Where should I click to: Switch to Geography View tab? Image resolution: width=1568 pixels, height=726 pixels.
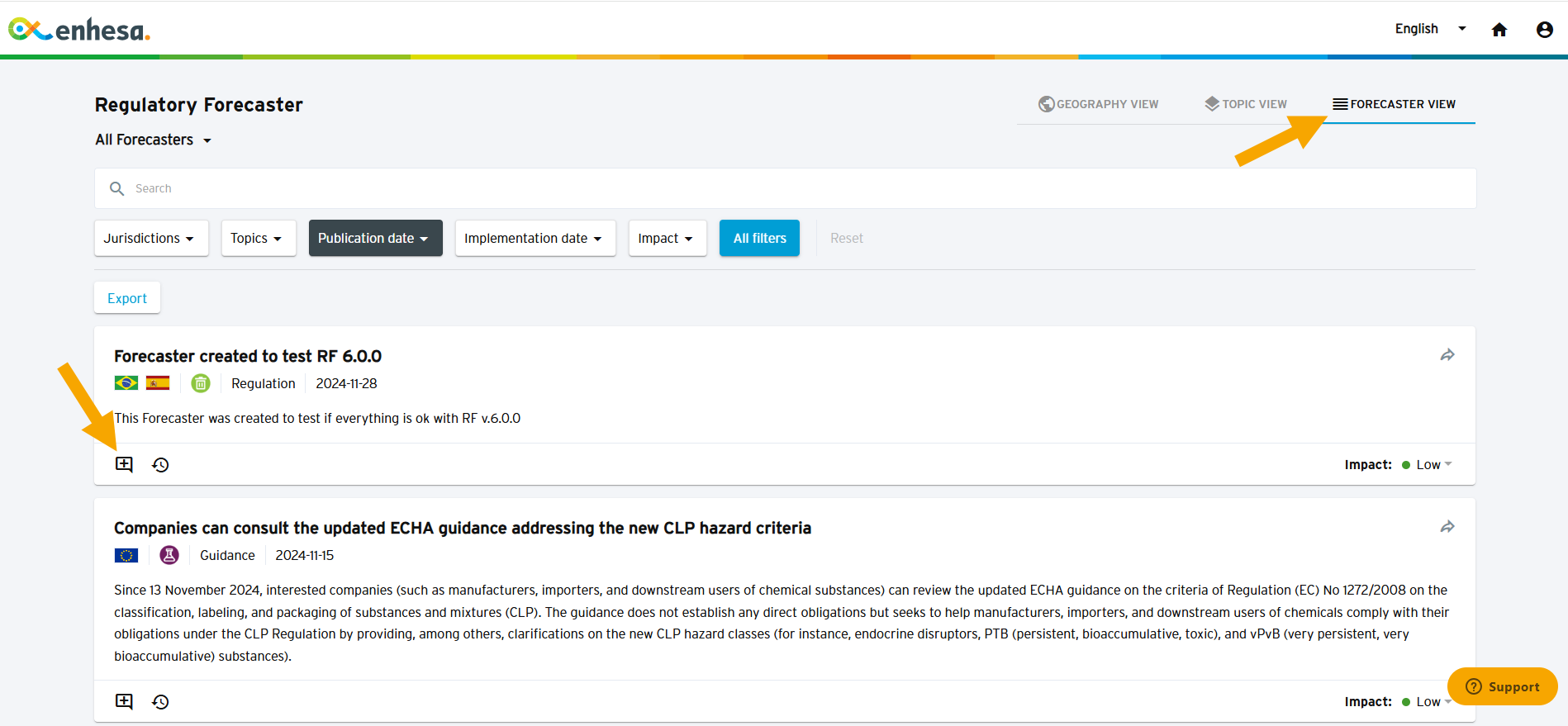1099,104
